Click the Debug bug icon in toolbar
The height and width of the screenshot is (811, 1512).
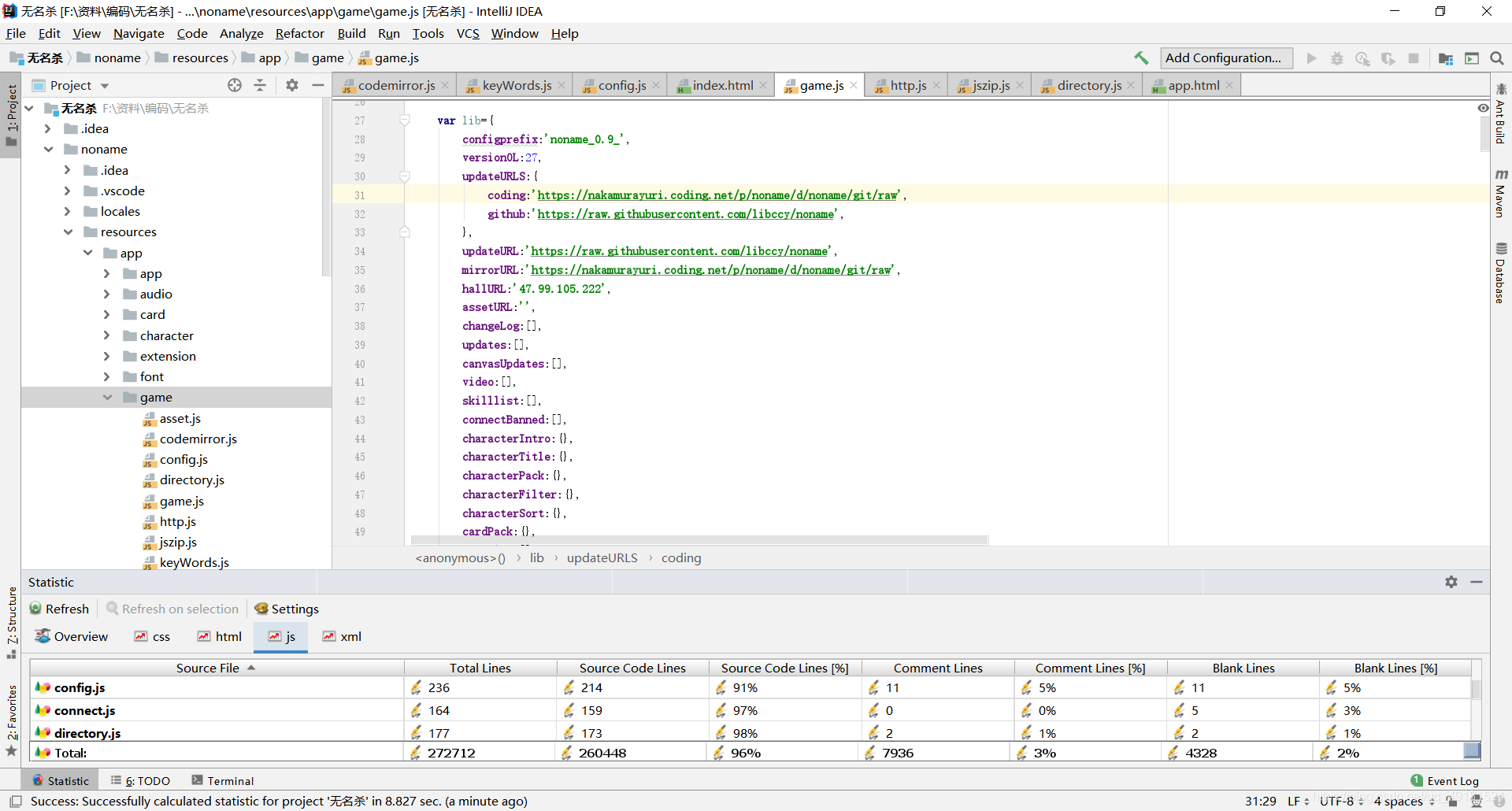pos(1337,58)
